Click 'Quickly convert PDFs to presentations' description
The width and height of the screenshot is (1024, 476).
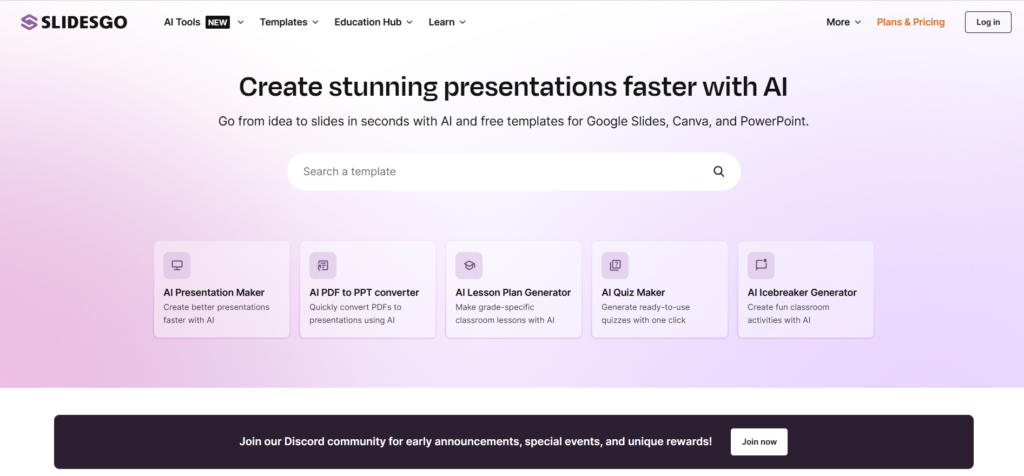click(x=356, y=314)
